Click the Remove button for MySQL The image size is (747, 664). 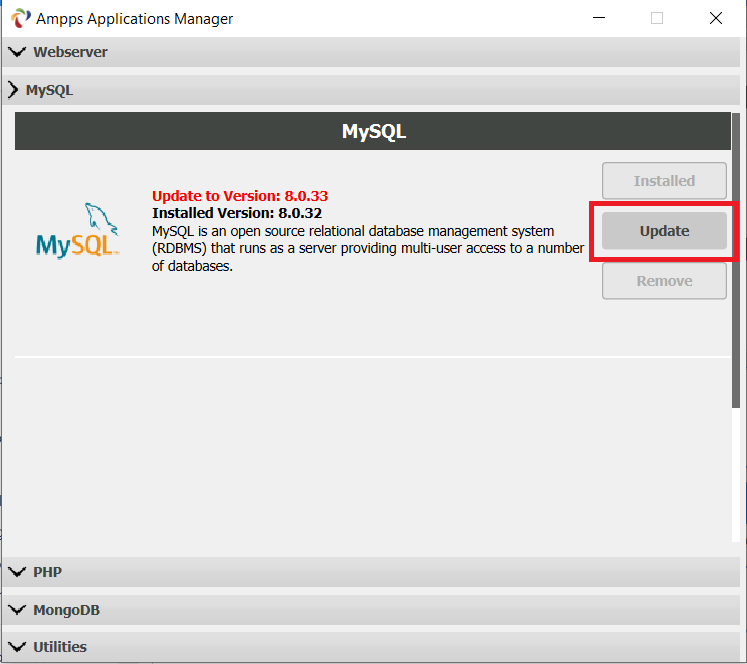664,281
